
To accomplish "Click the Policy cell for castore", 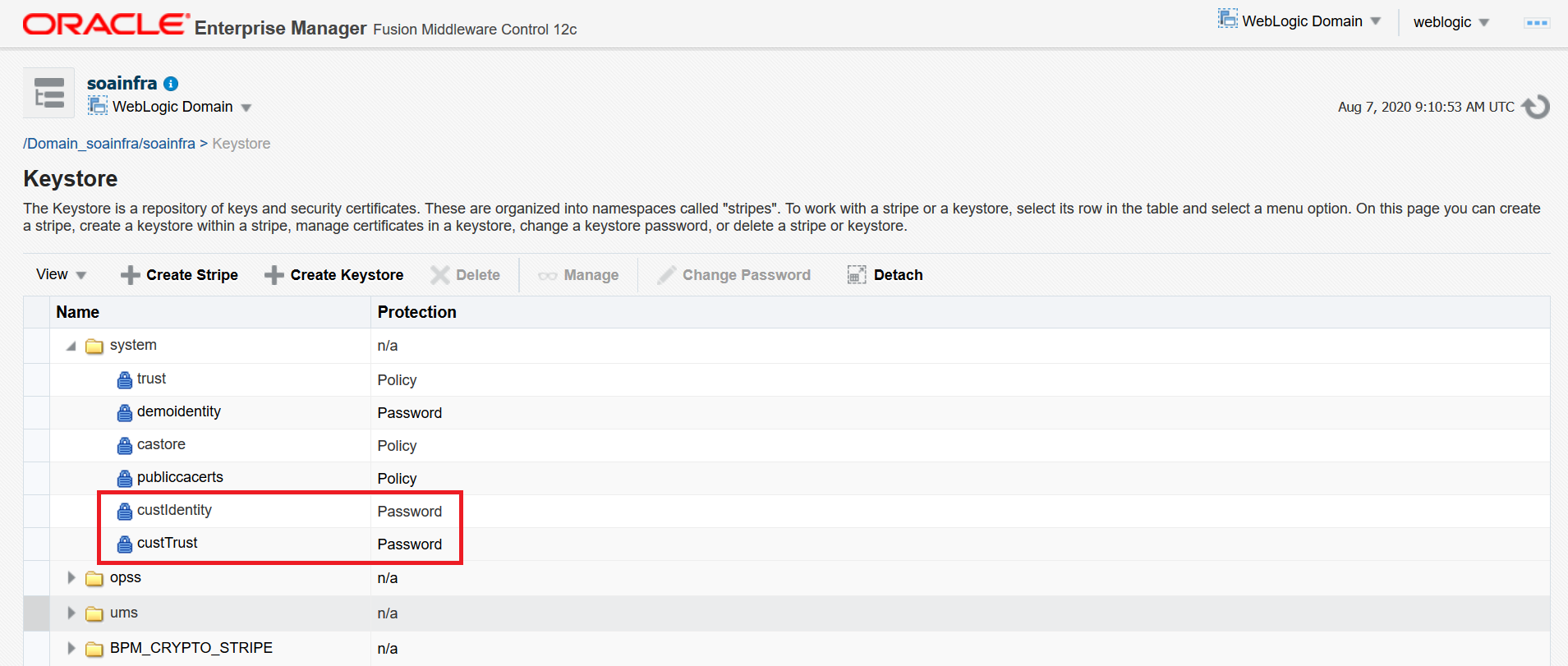I will 397,446.
